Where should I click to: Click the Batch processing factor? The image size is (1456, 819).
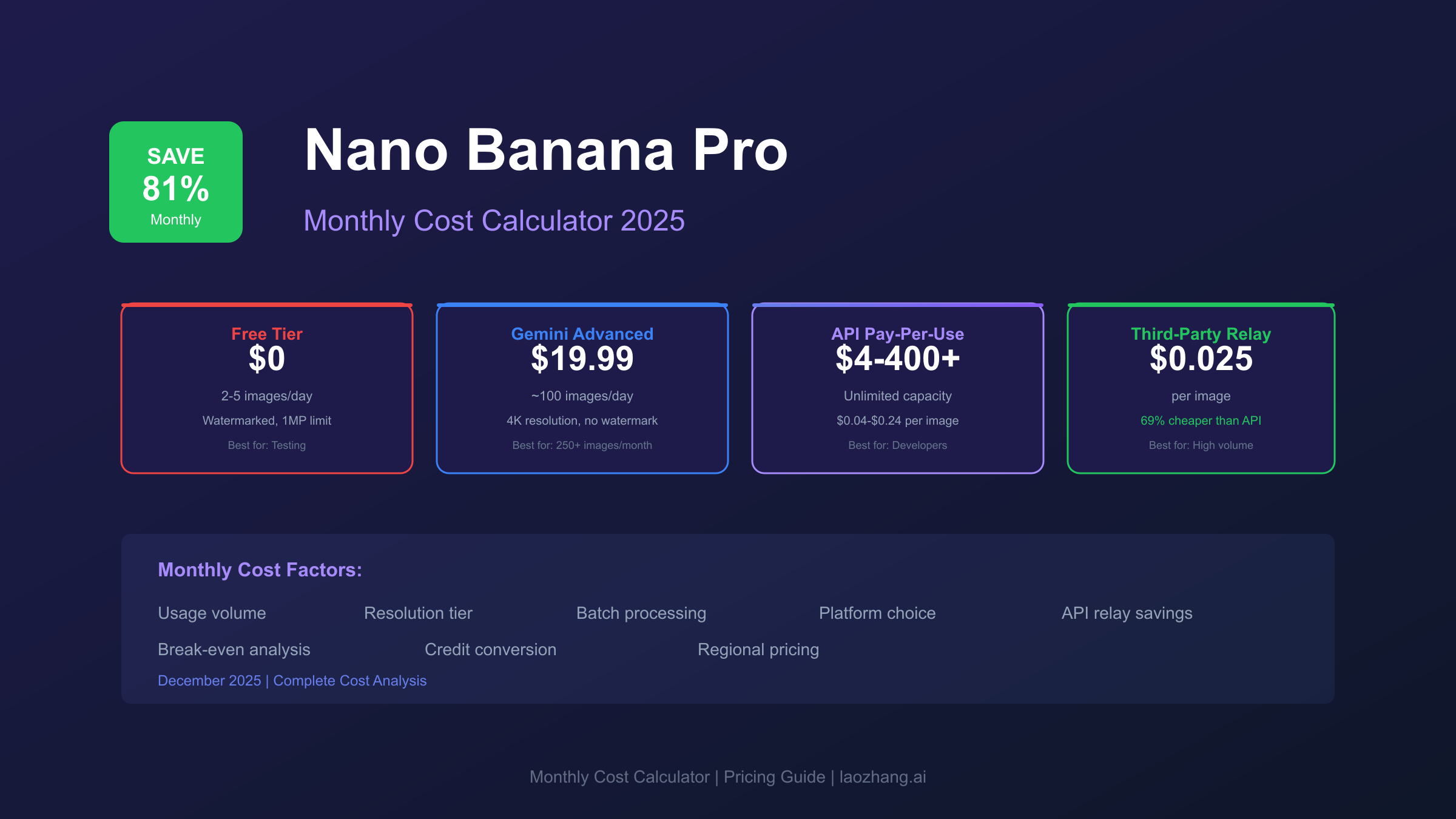point(641,613)
